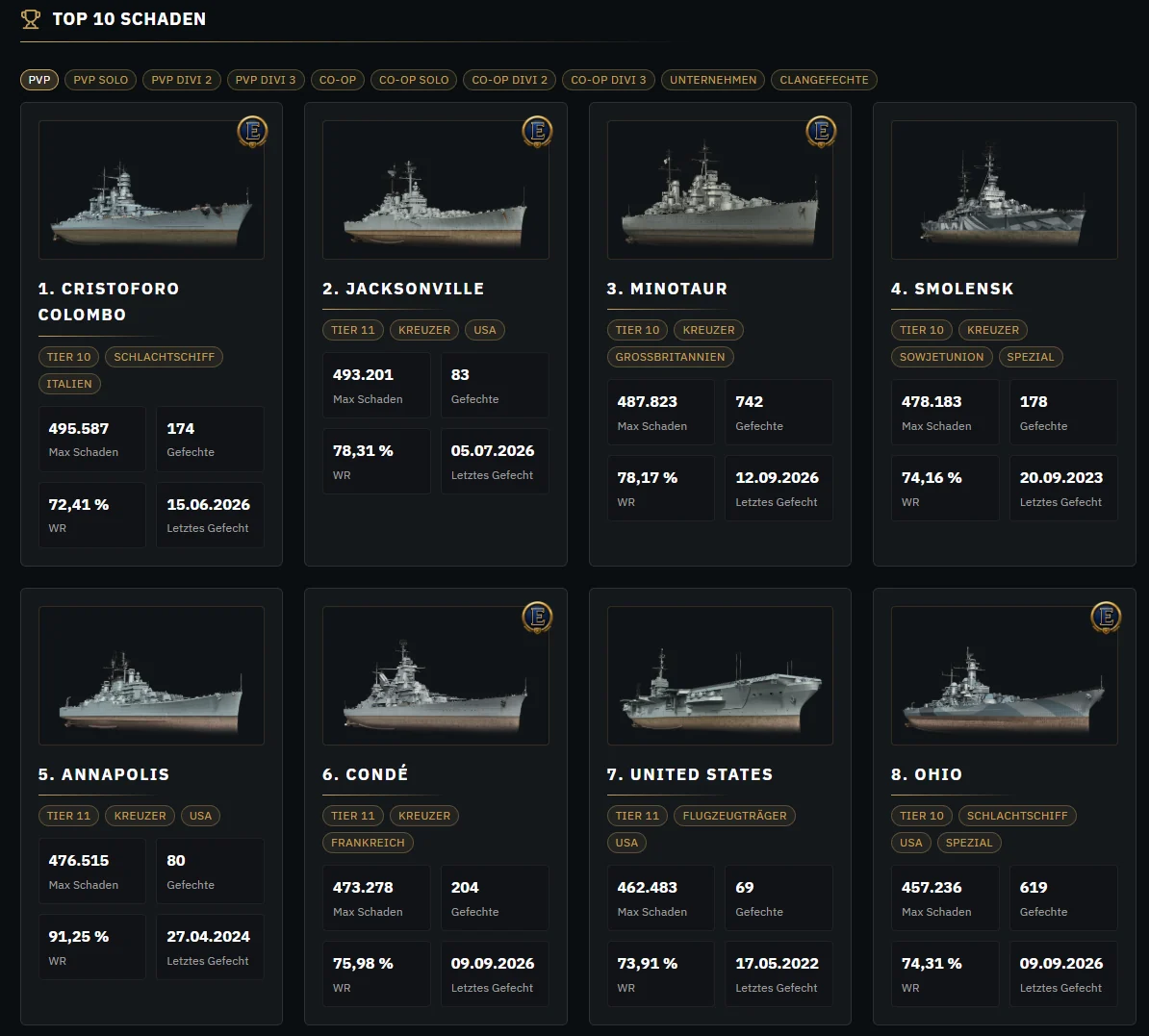This screenshot has height=1036, width=1149.
Task: Open Jacksonville ship image
Action: coord(436,190)
